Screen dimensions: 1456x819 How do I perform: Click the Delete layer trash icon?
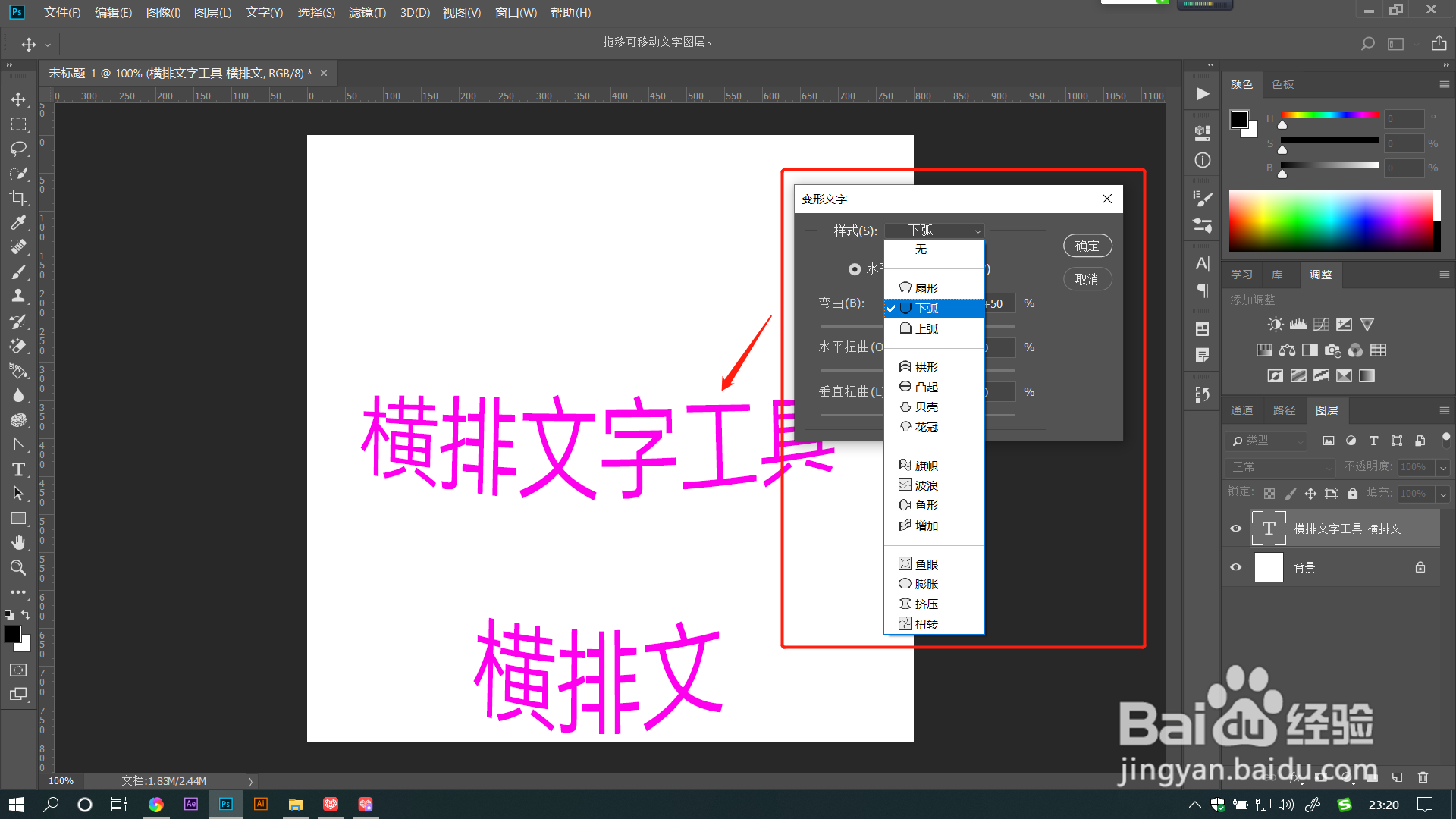1423,777
